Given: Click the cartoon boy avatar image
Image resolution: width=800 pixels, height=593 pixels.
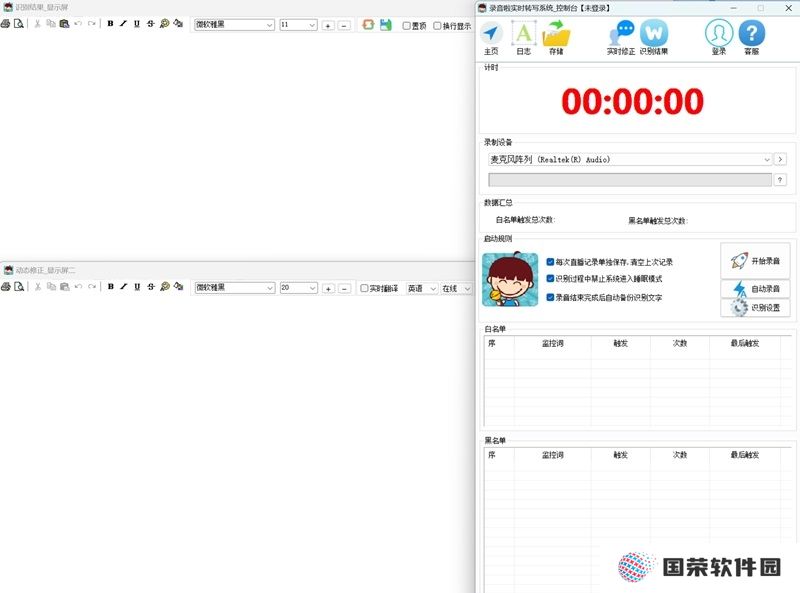Looking at the screenshot, I should pos(510,279).
